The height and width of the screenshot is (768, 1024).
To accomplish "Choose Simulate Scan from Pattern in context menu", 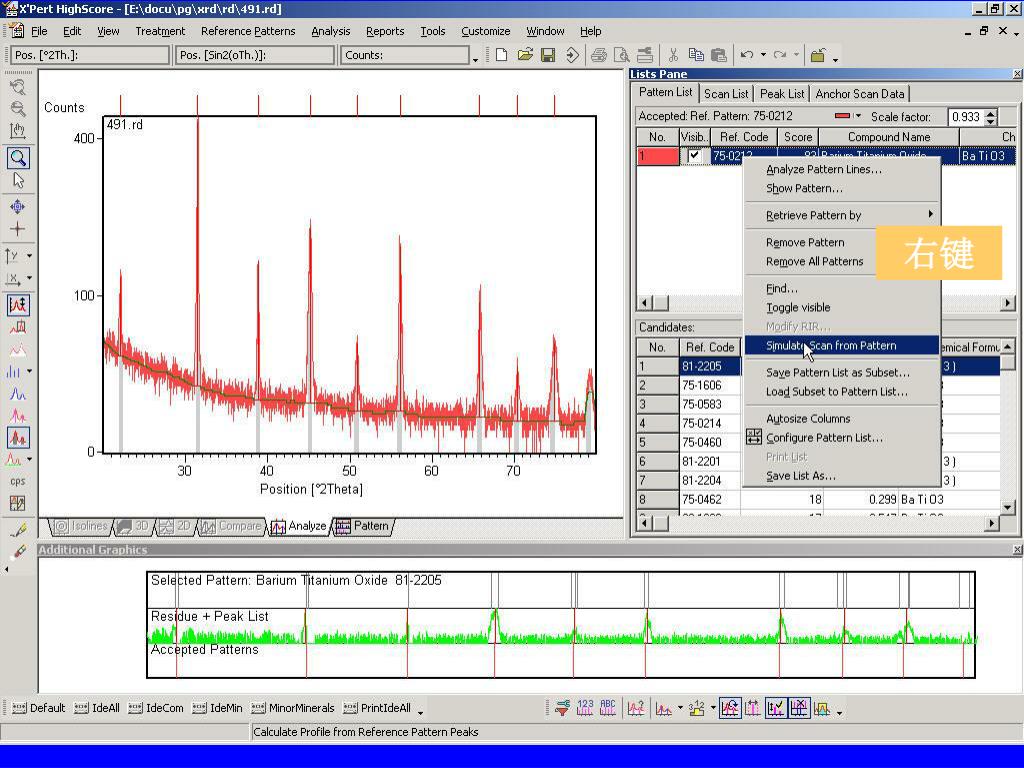I will point(842,345).
